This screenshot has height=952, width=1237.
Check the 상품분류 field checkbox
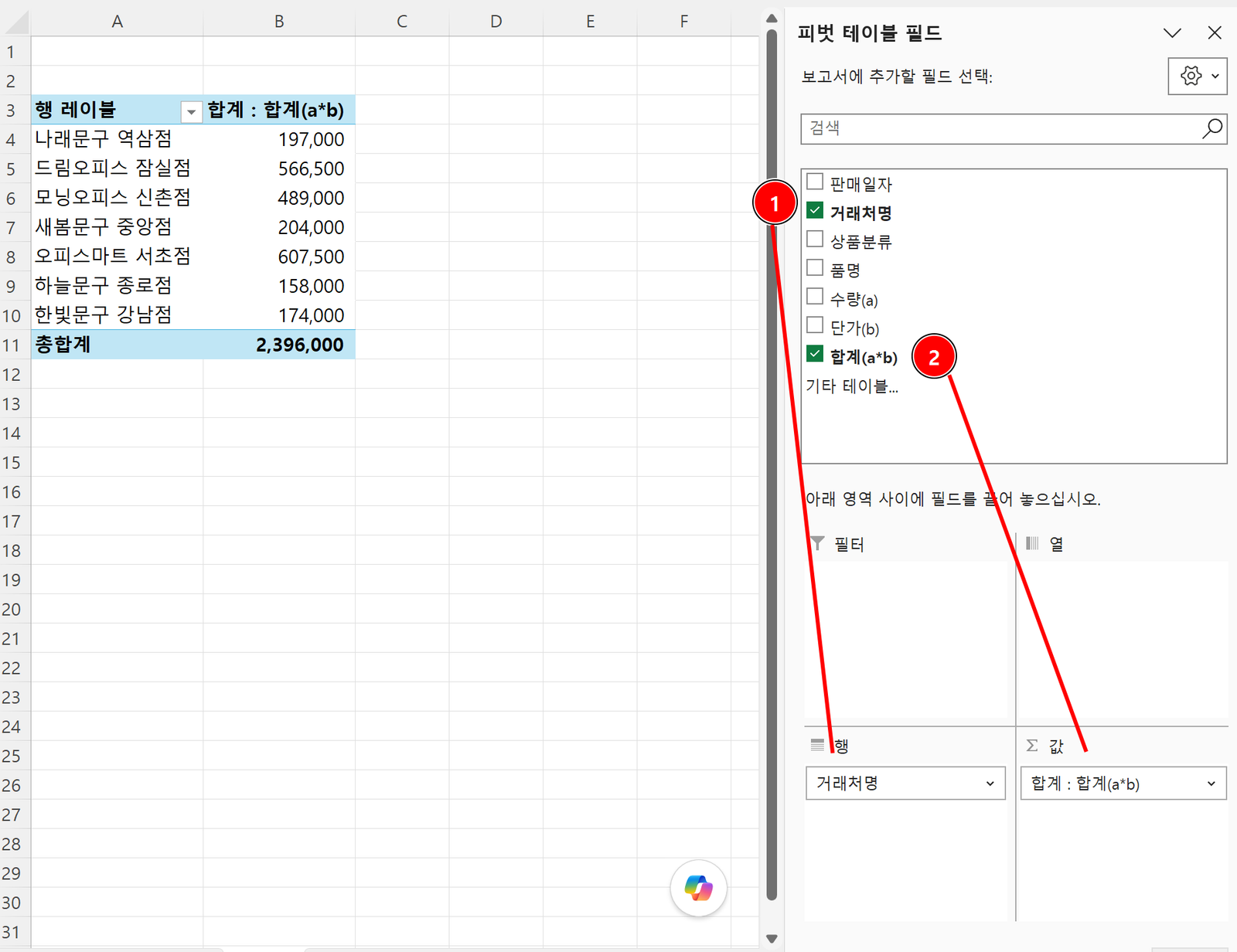(815, 239)
